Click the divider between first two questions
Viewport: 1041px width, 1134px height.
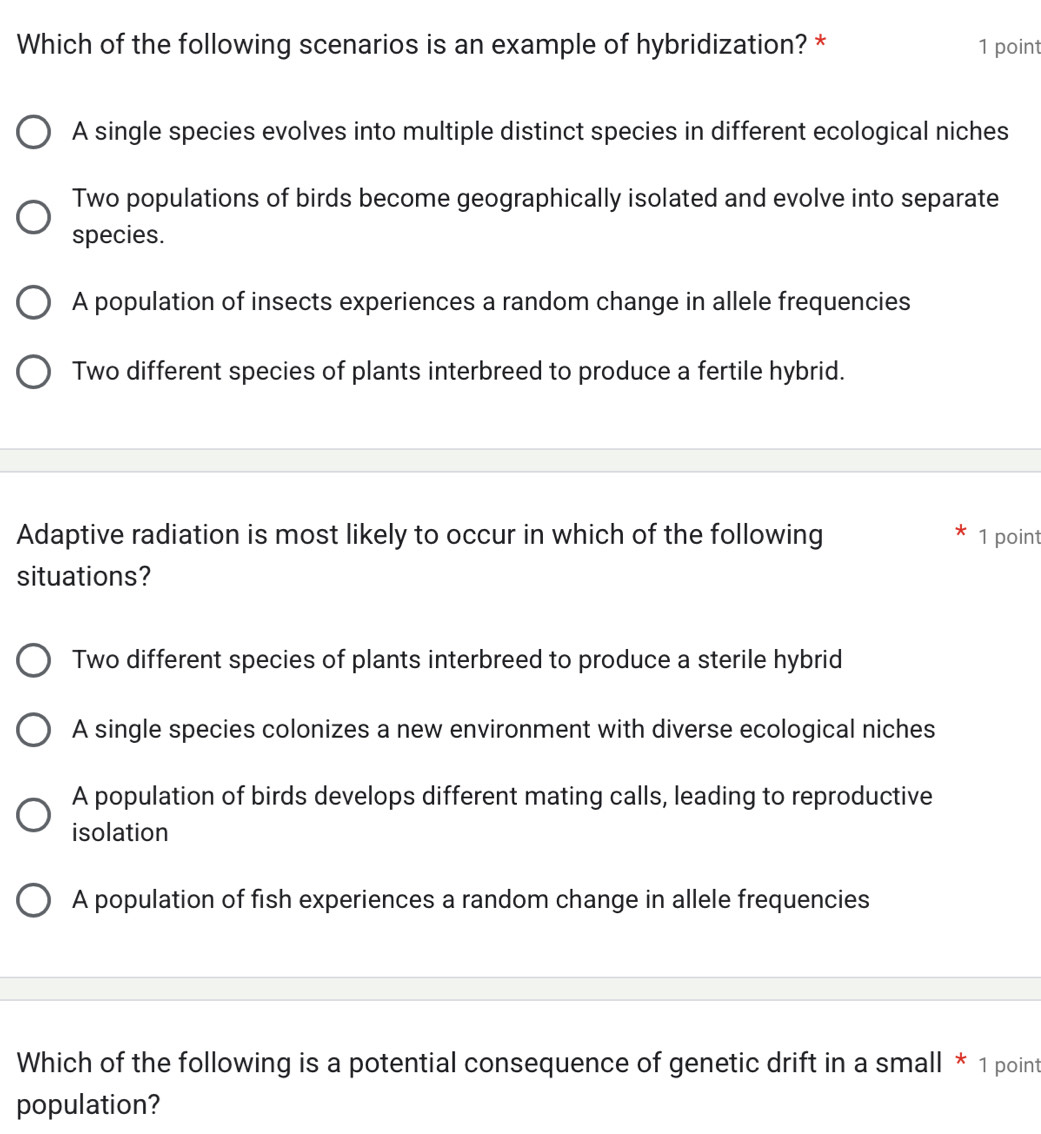coord(520,462)
